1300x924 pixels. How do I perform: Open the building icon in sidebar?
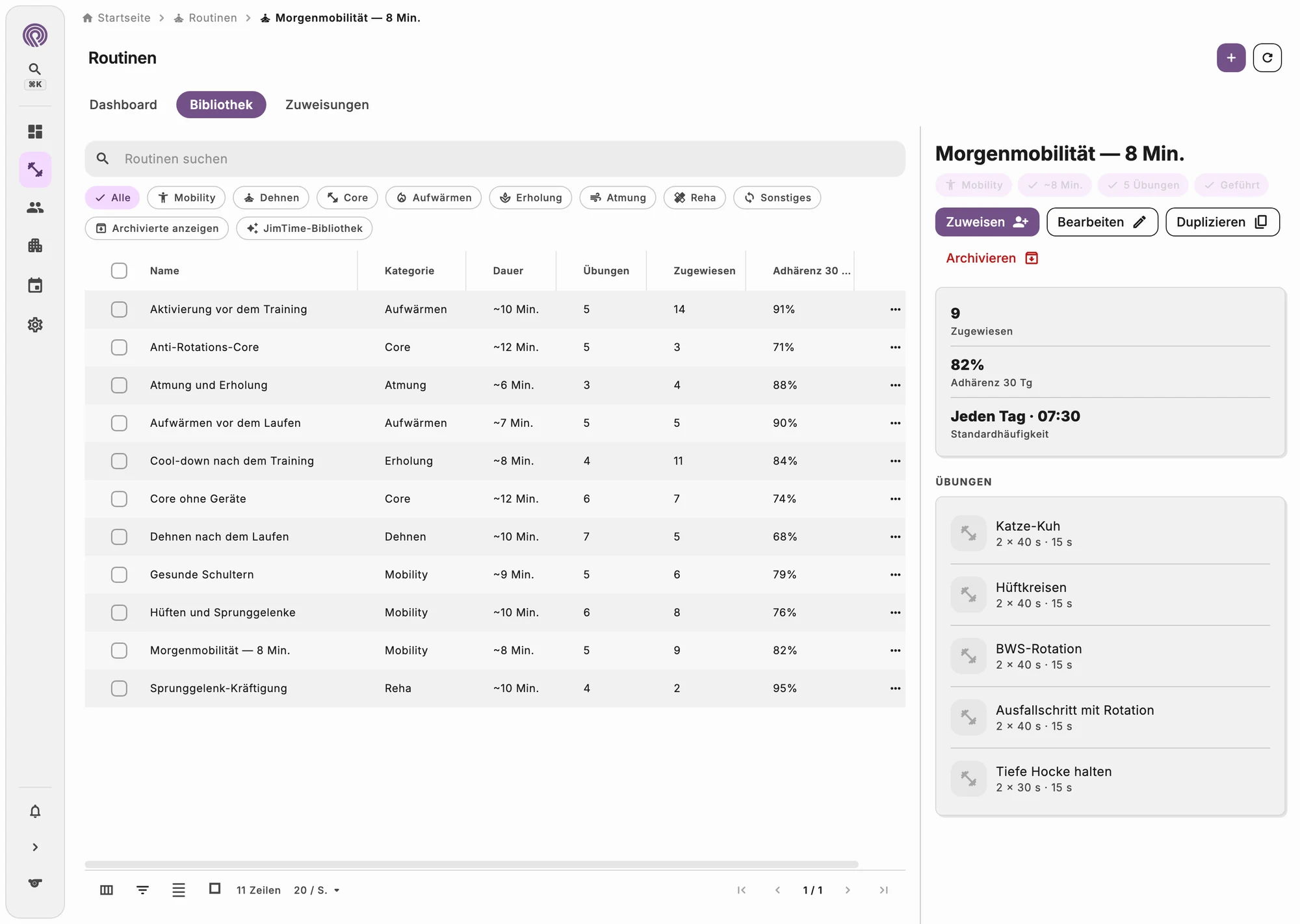click(x=35, y=245)
